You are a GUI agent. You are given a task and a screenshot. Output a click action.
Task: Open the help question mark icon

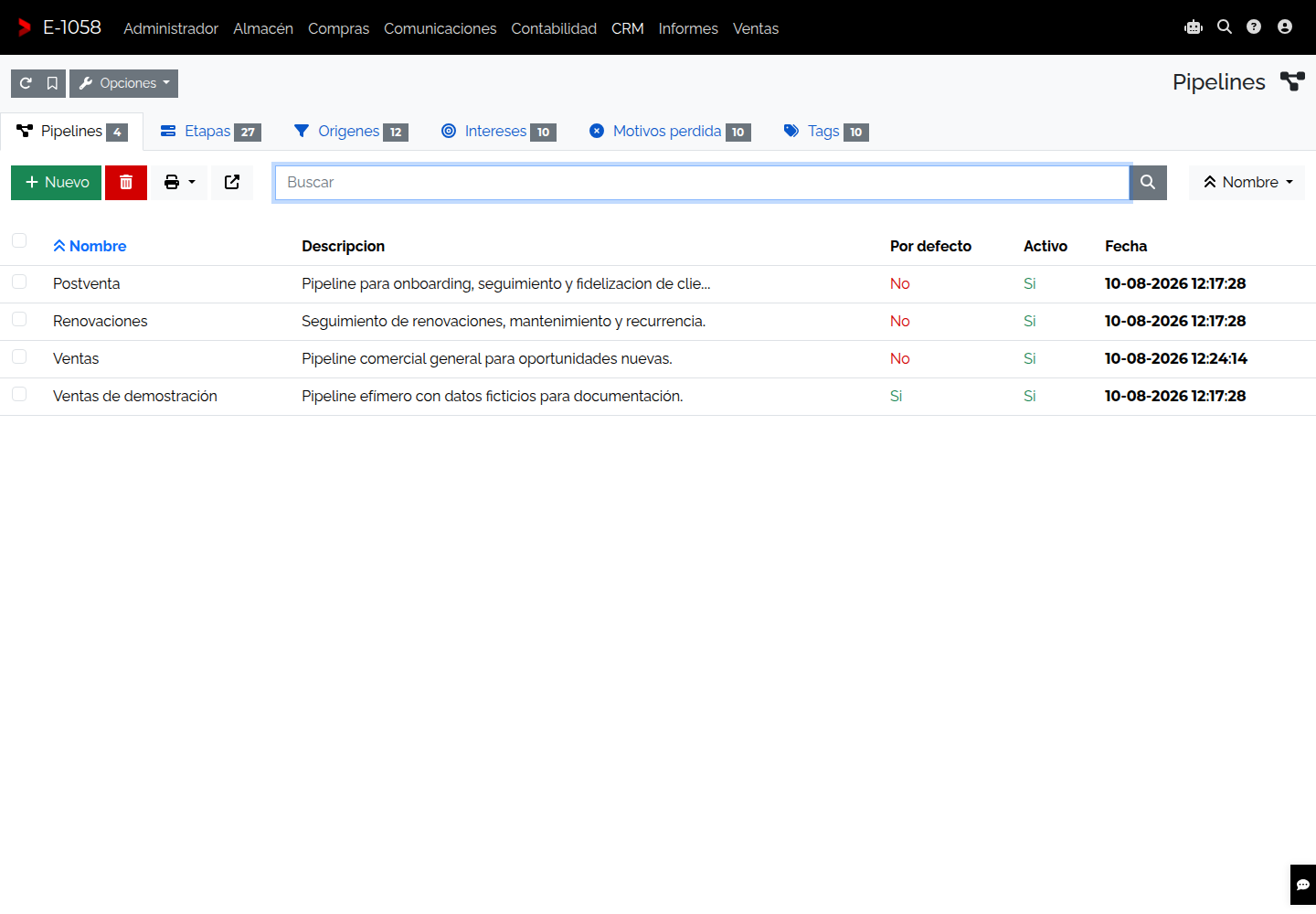[x=1254, y=27]
